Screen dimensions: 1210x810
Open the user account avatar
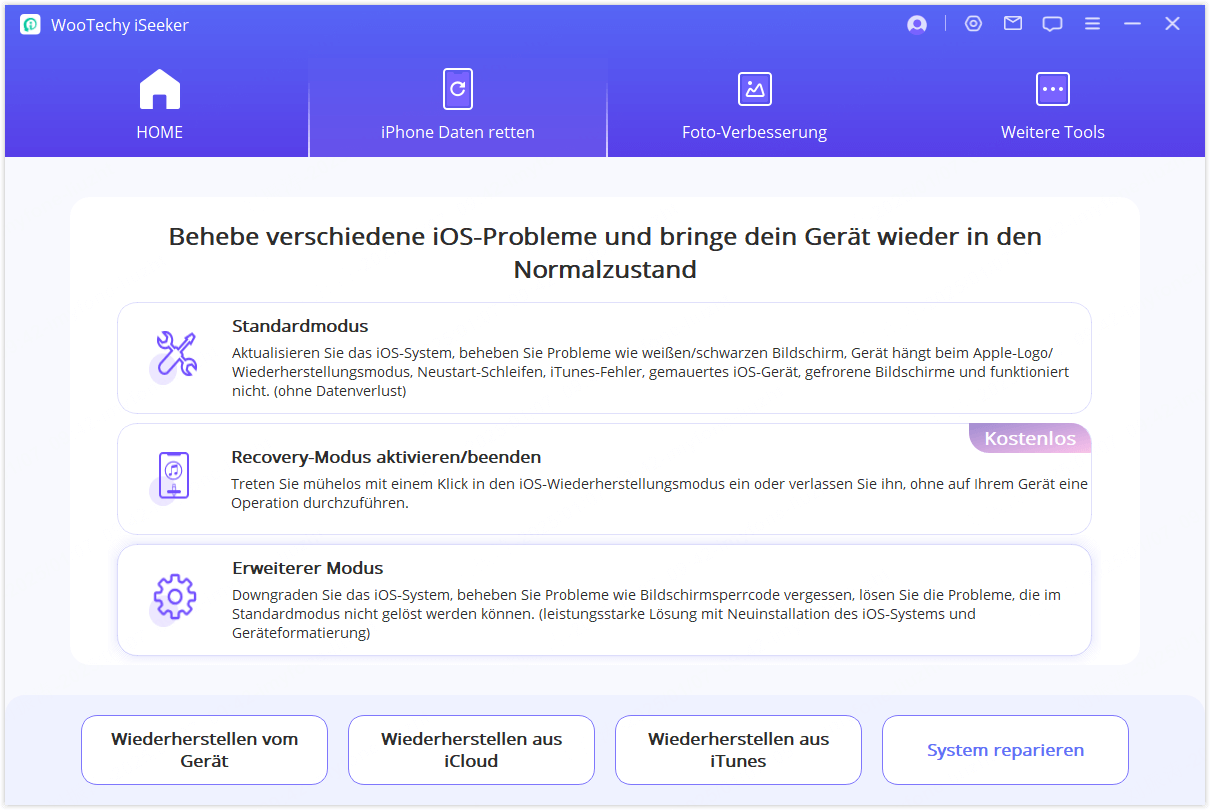[x=916, y=23]
